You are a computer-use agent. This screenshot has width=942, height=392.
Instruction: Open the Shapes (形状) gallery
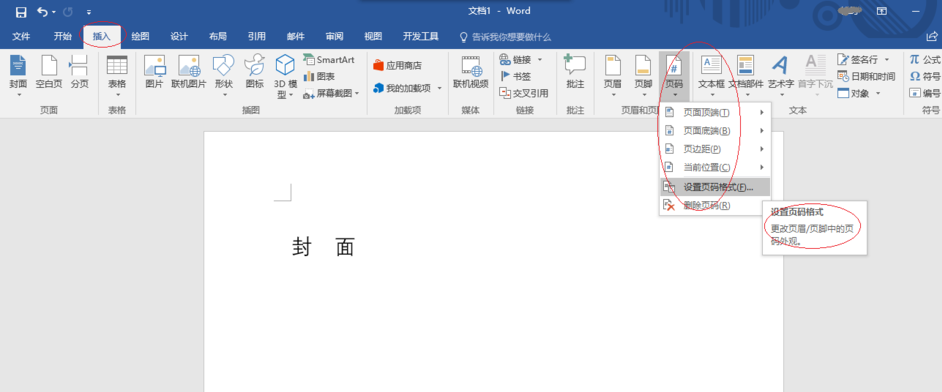pyautogui.click(x=223, y=76)
